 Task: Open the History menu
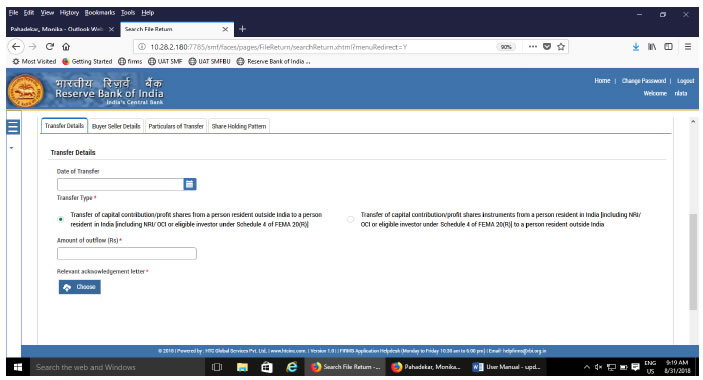pos(69,13)
